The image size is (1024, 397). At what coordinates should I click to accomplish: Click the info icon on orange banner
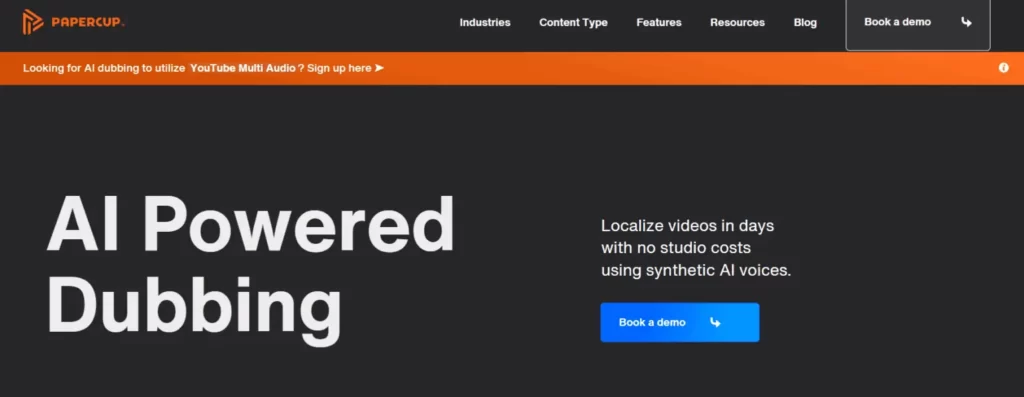coord(1004,68)
